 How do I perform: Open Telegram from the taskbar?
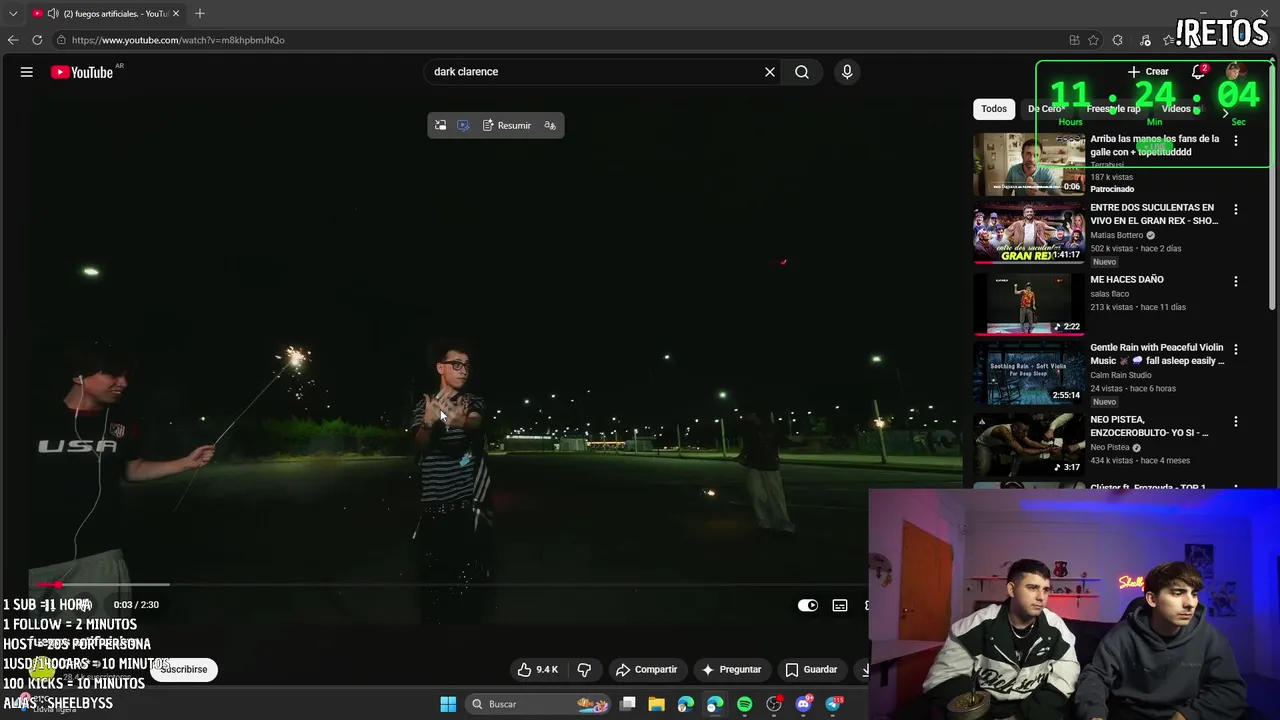click(833, 704)
